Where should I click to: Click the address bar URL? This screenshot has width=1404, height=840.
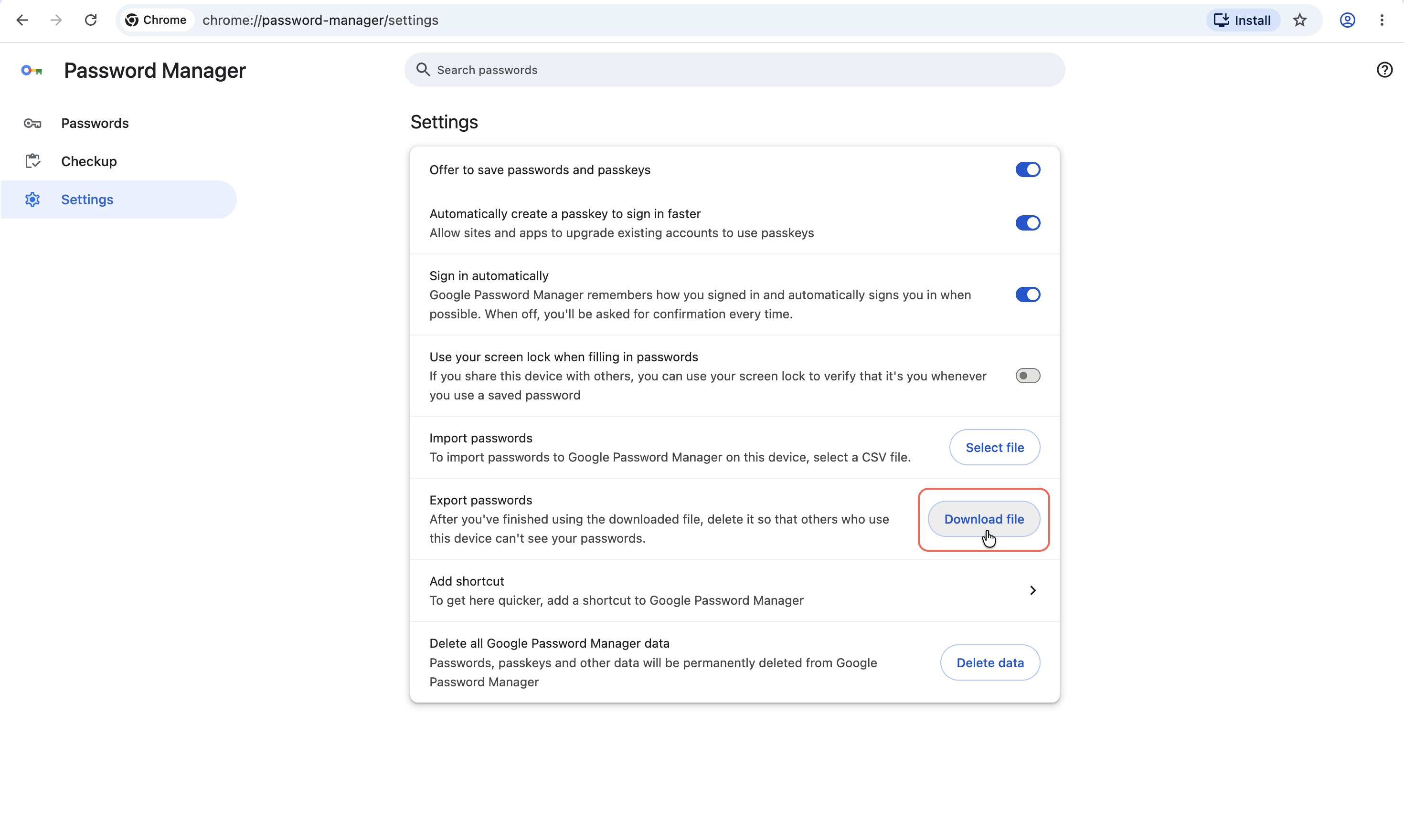(320, 21)
